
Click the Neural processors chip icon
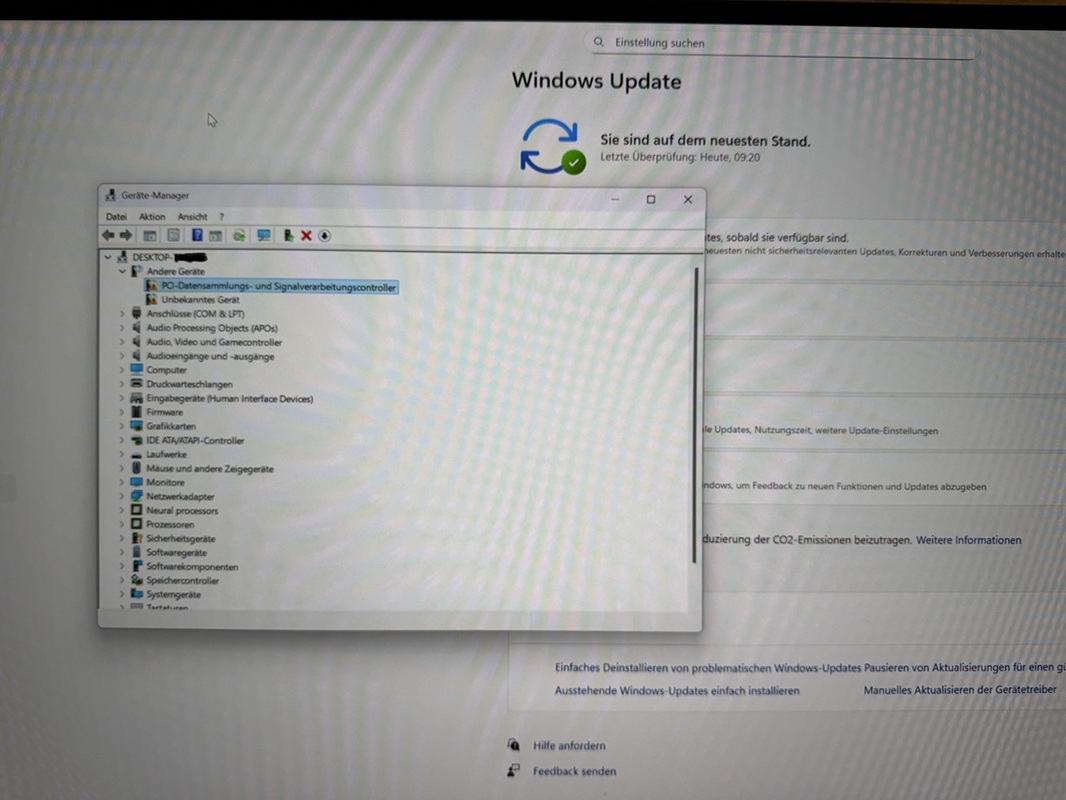click(x=137, y=510)
